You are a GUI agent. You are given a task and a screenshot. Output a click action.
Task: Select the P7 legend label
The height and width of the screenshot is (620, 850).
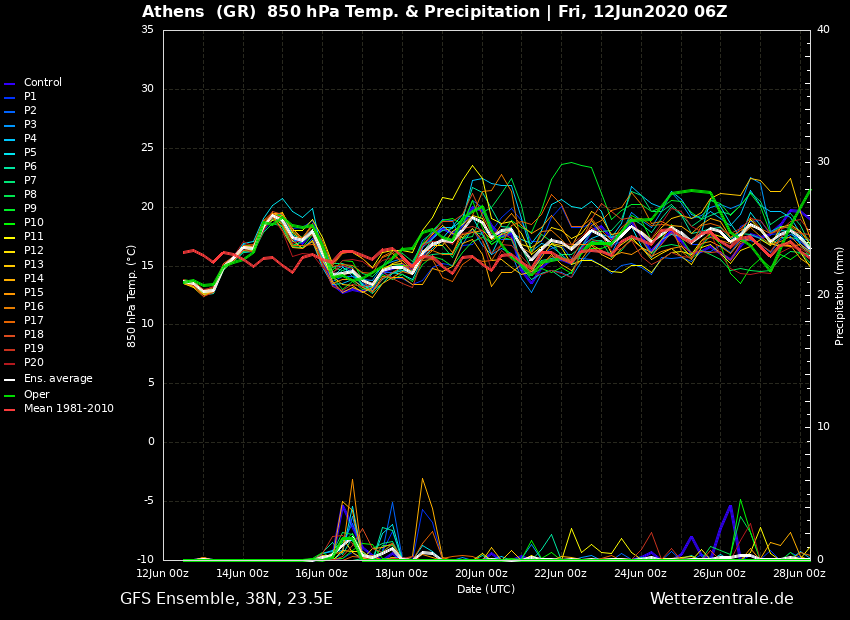30,180
